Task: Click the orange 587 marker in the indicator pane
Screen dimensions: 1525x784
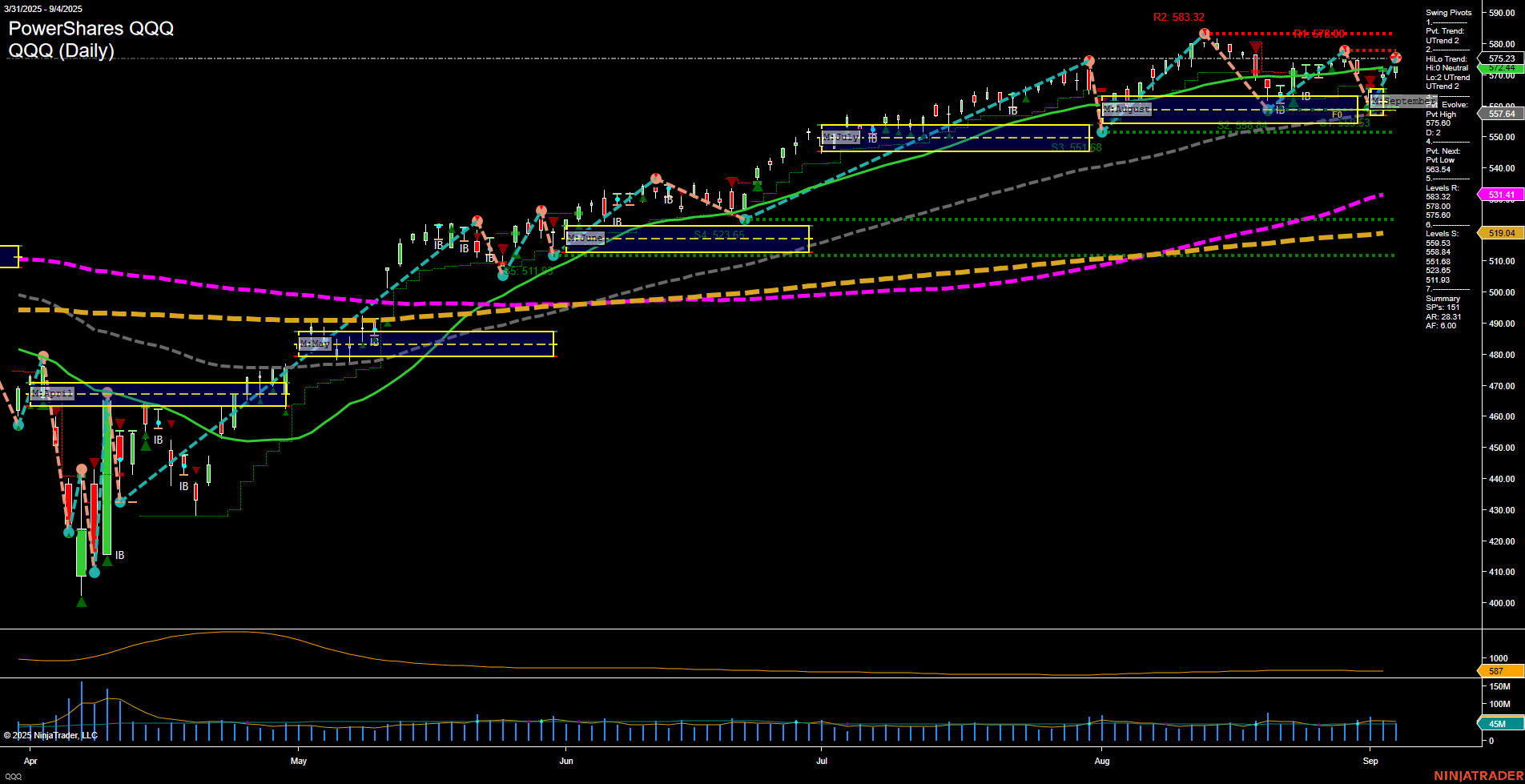Action: pyautogui.click(x=1495, y=671)
